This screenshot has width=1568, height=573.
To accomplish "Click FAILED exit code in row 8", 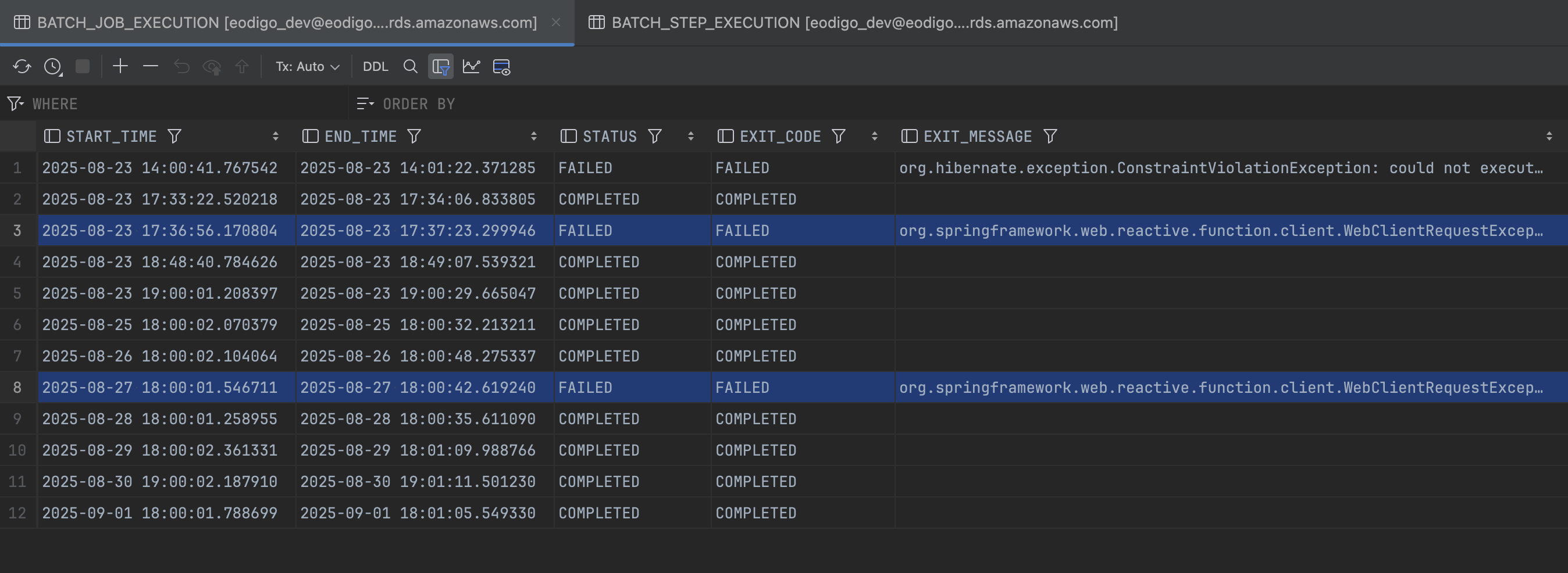I will [x=803, y=388].
